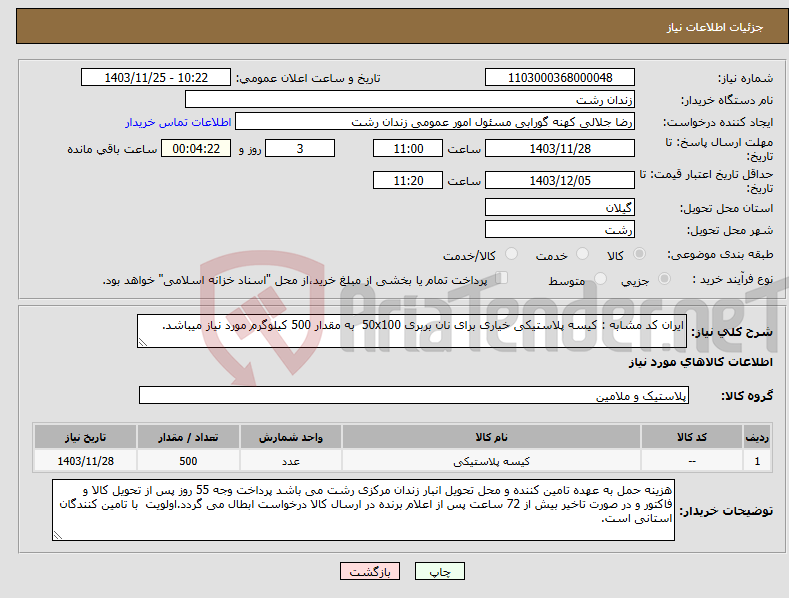Click the announcement date field 1403/11/25 - 10:22

pyautogui.click(x=155, y=78)
